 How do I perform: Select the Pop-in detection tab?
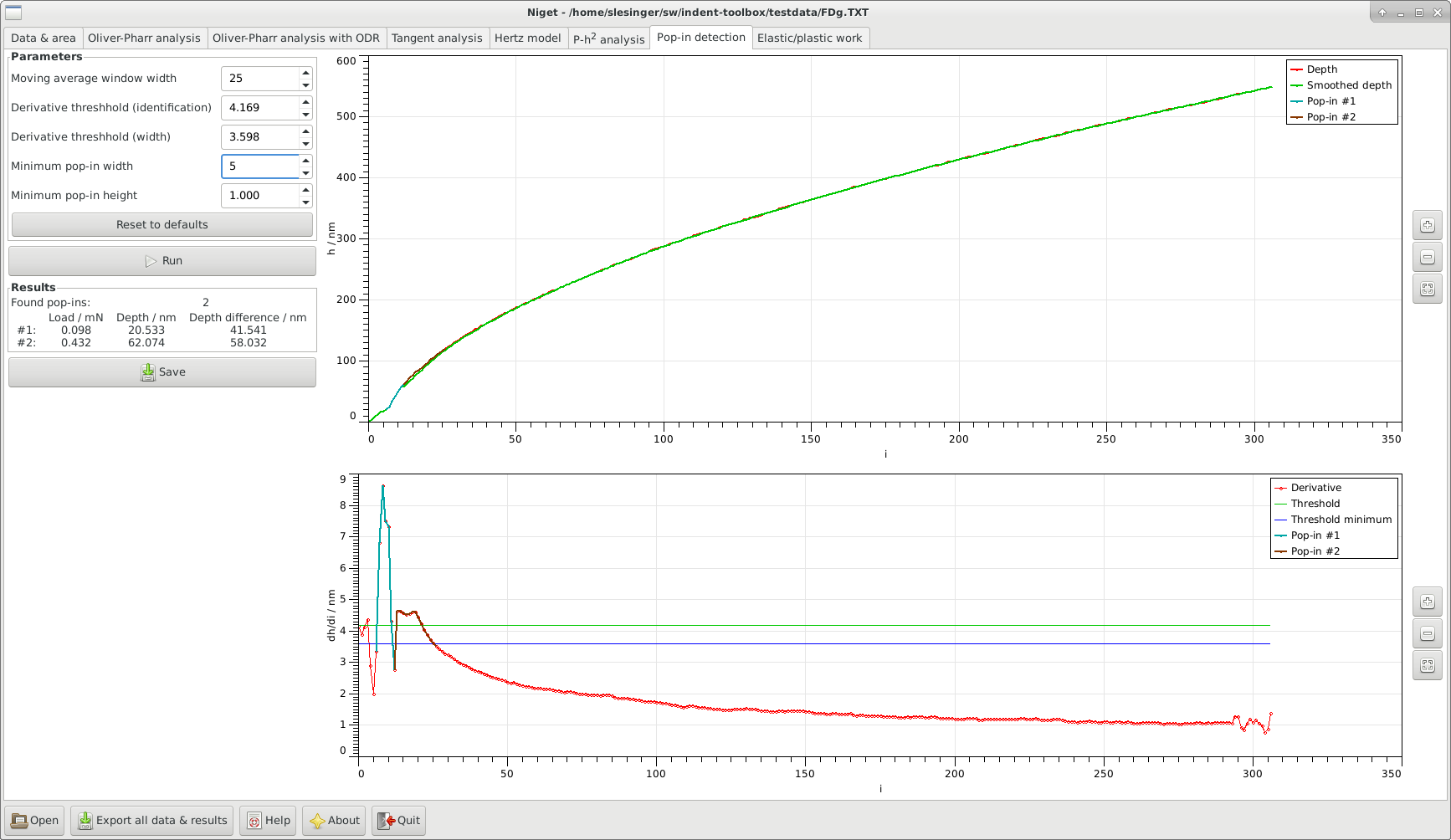tap(701, 37)
